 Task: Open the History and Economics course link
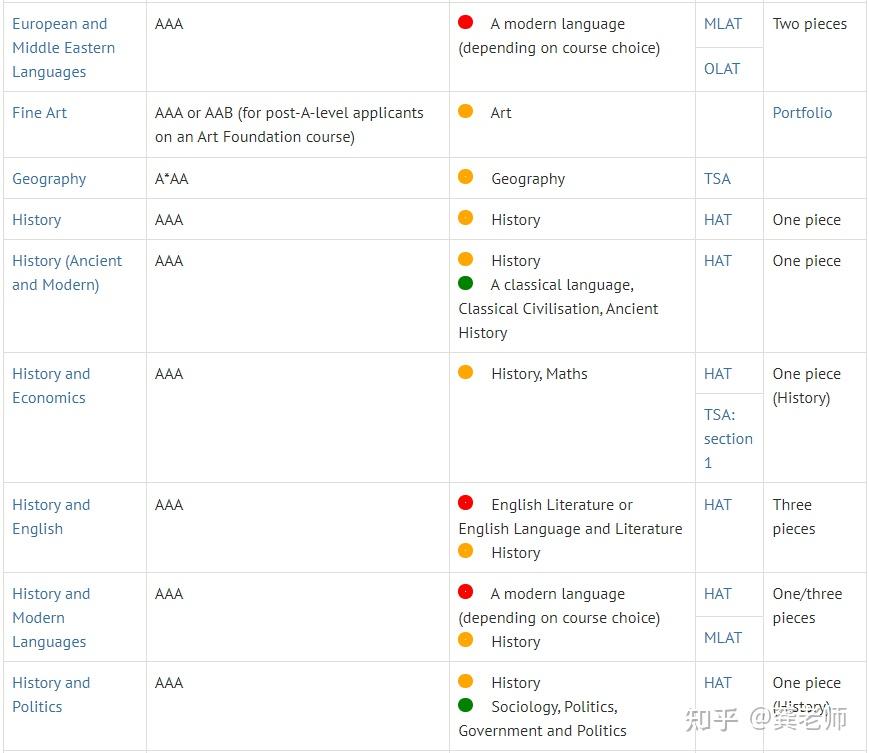click(x=51, y=386)
